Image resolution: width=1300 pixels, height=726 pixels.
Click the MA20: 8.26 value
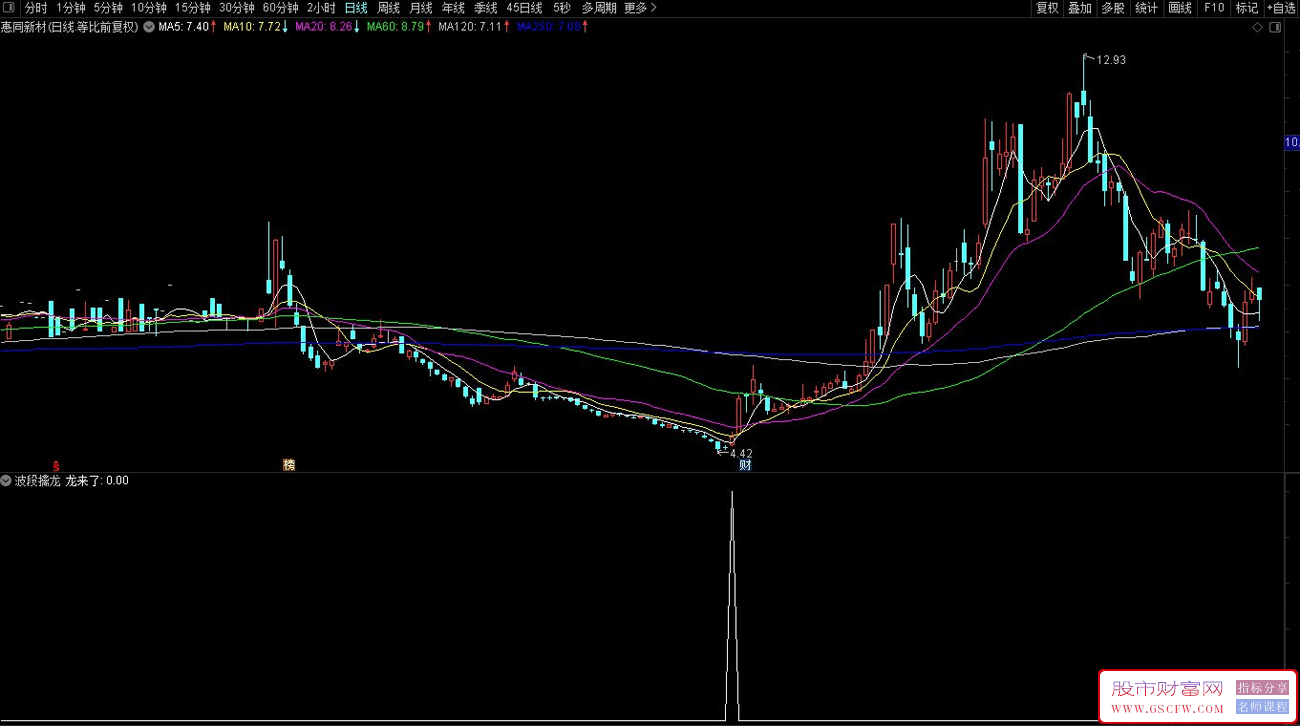324,27
